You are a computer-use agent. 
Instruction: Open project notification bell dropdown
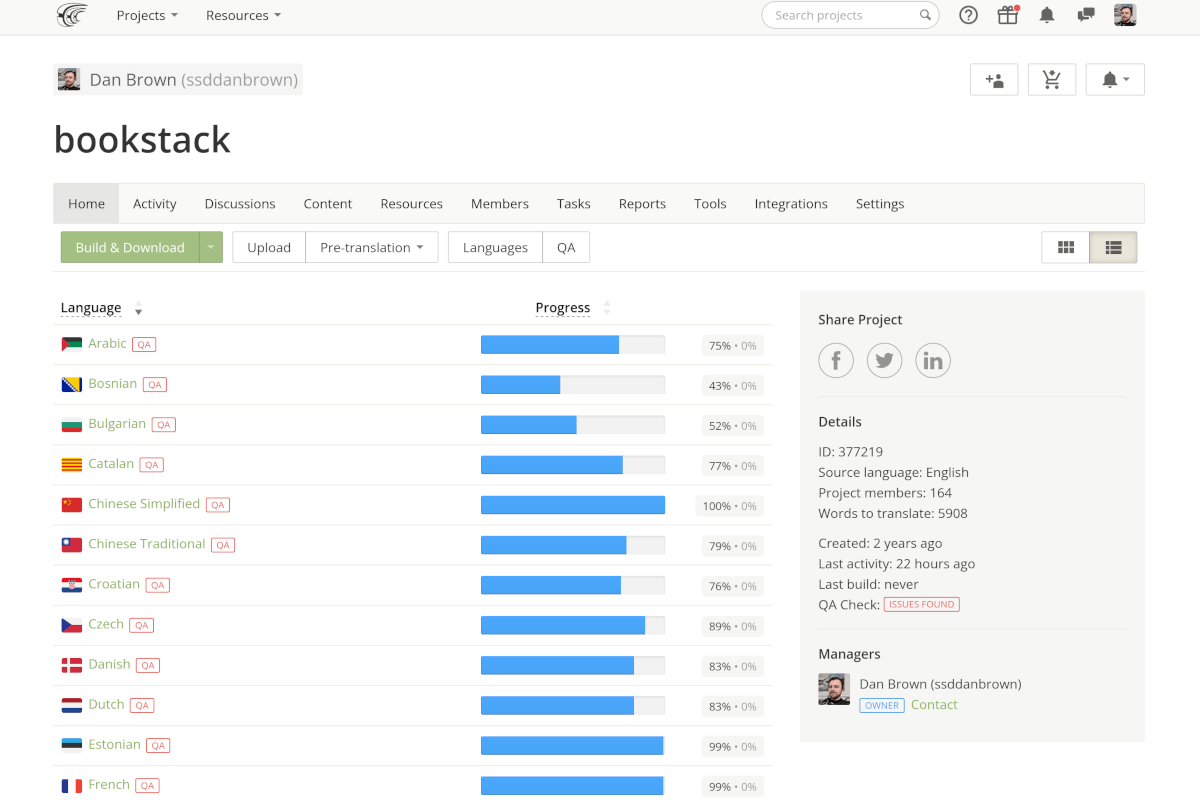coord(1115,80)
